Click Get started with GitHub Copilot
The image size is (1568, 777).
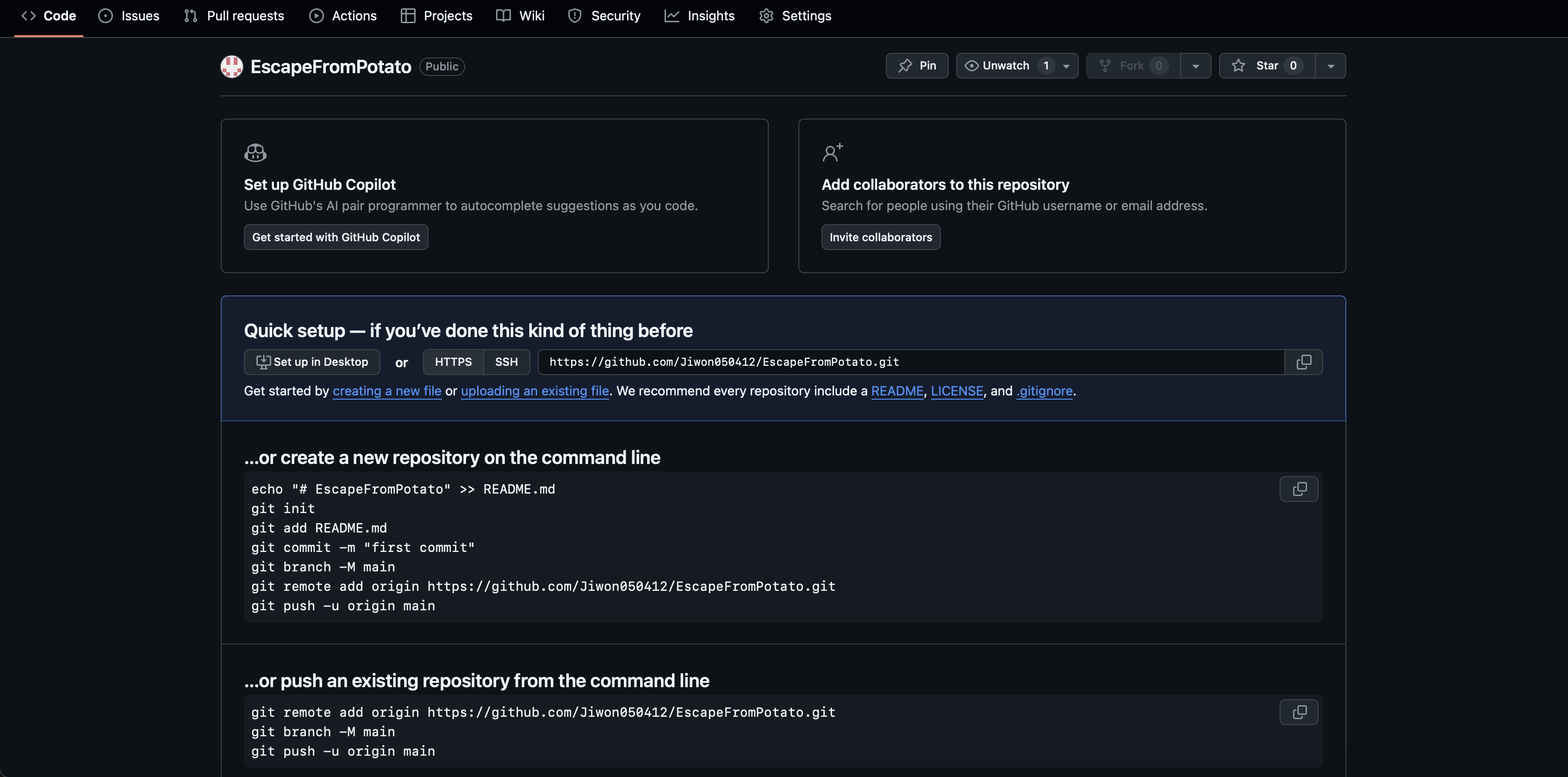(336, 238)
